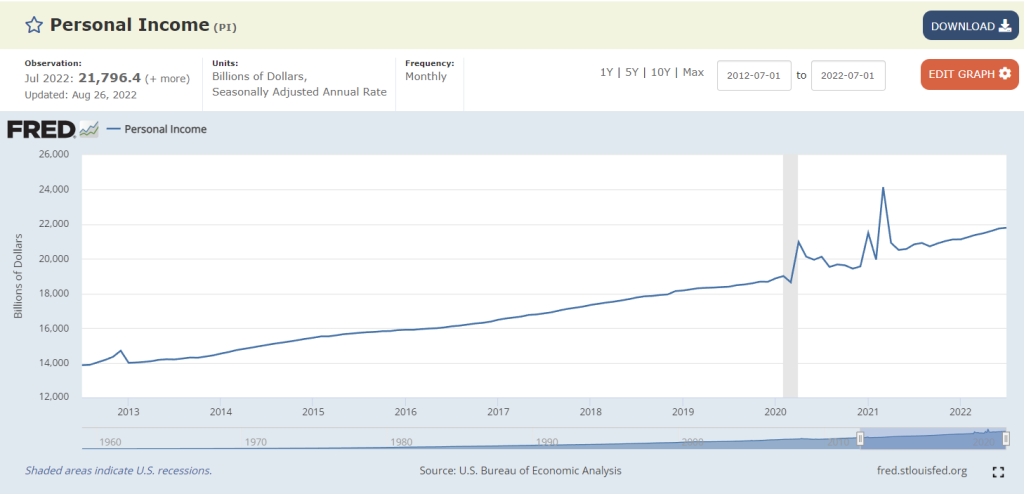Screen dimensions: 1024x494
Task: Select the Max range link
Action: pyautogui.click(x=693, y=72)
